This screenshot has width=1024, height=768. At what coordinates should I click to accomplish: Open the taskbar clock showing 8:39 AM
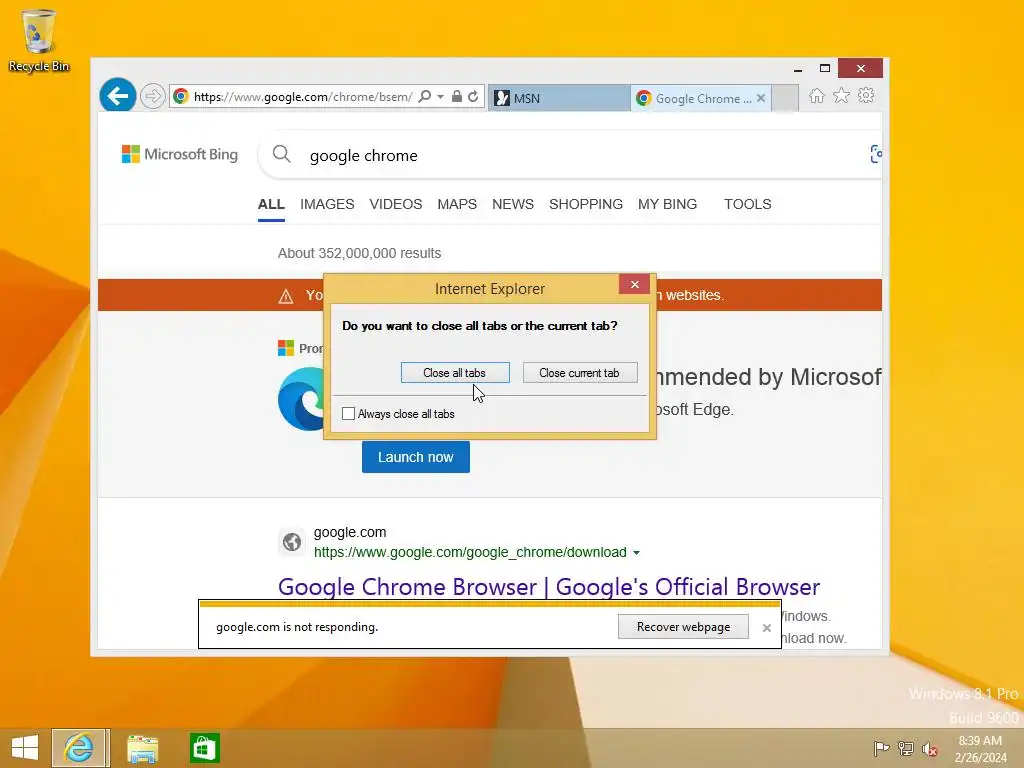[980, 749]
